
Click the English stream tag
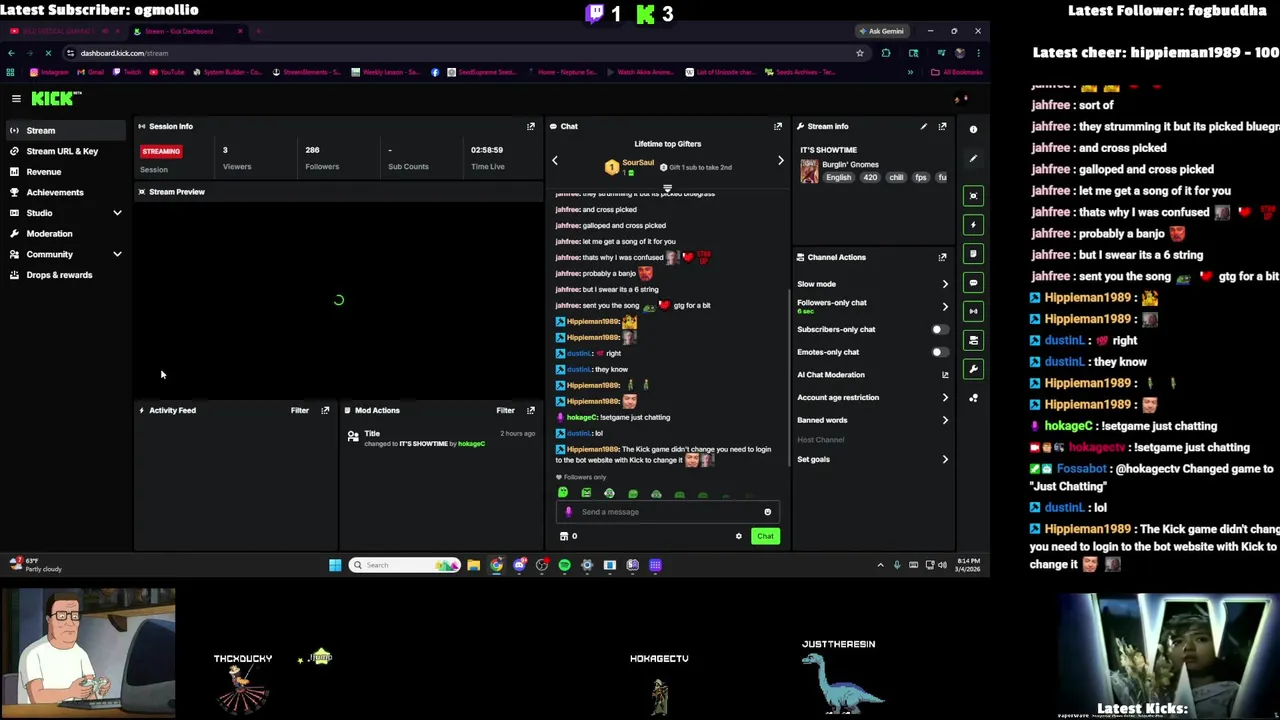pos(839,178)
